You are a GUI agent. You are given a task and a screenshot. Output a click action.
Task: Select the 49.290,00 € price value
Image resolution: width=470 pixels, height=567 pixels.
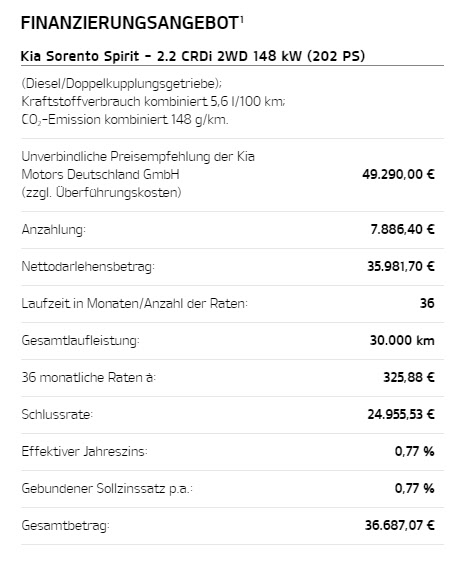(x=398, y=174)
